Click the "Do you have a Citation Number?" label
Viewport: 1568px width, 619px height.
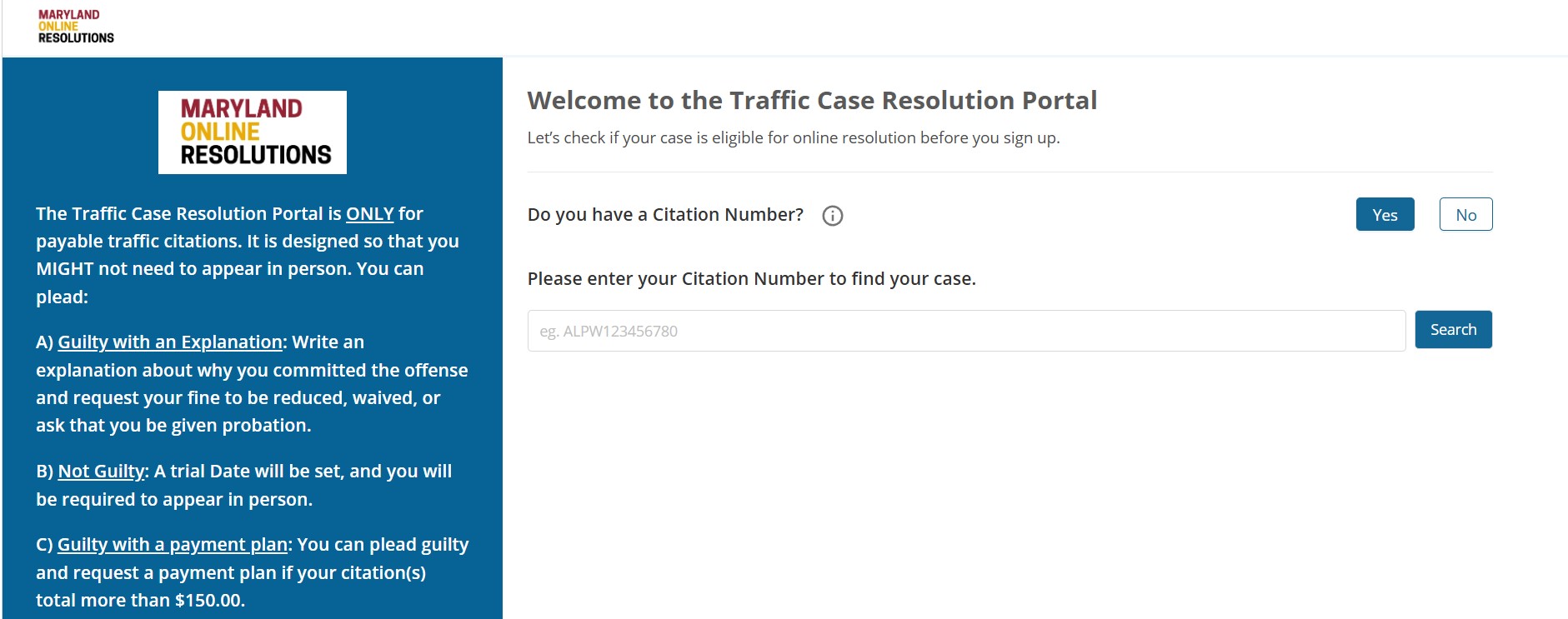click(x=665, y=215)
